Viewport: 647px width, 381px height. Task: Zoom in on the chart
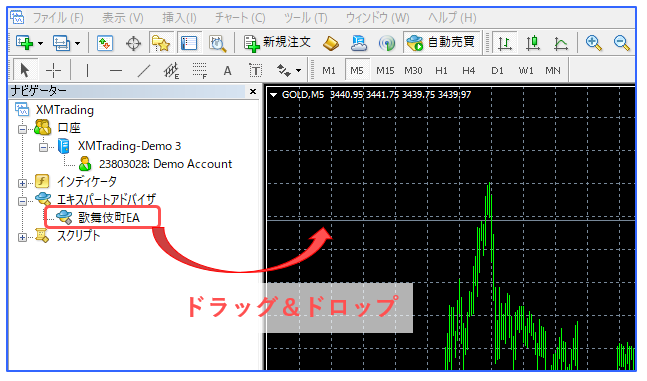[x=593, y=43]
